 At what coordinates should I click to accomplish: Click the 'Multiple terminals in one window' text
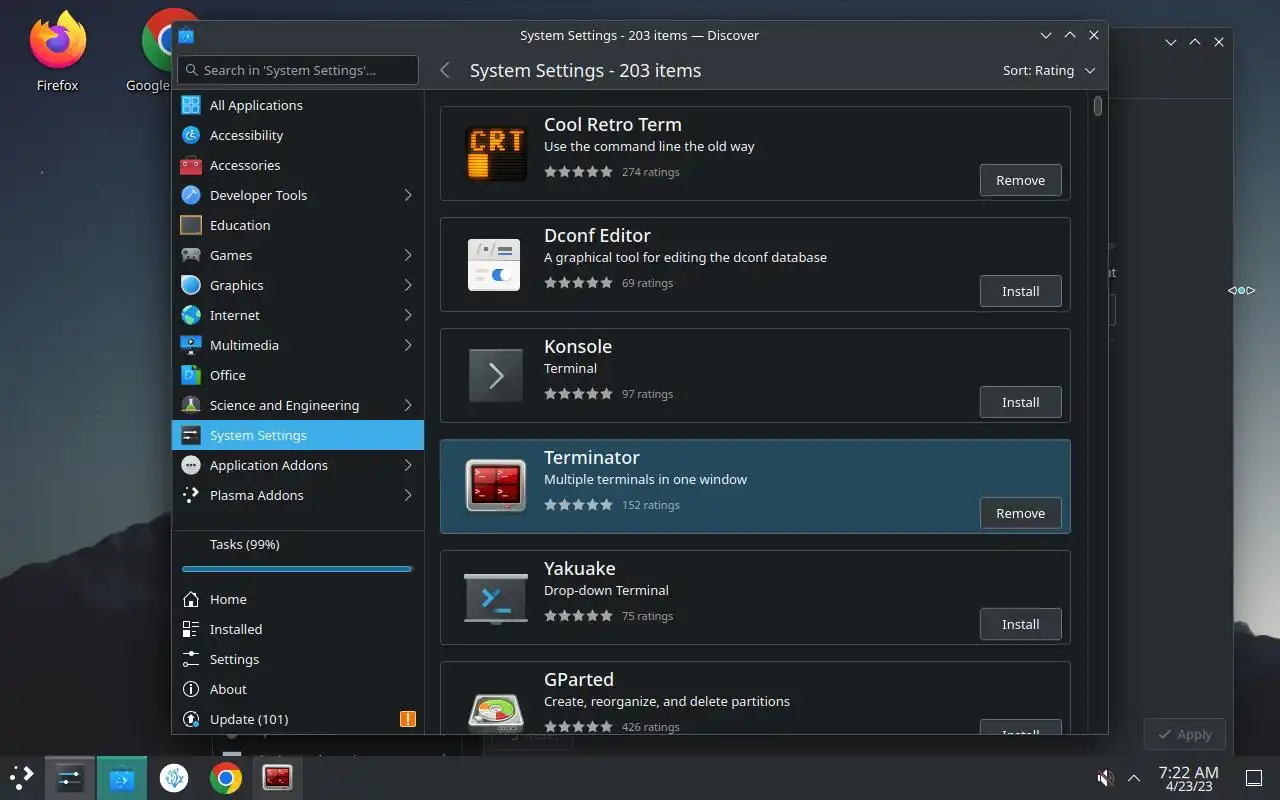point(645,479)
